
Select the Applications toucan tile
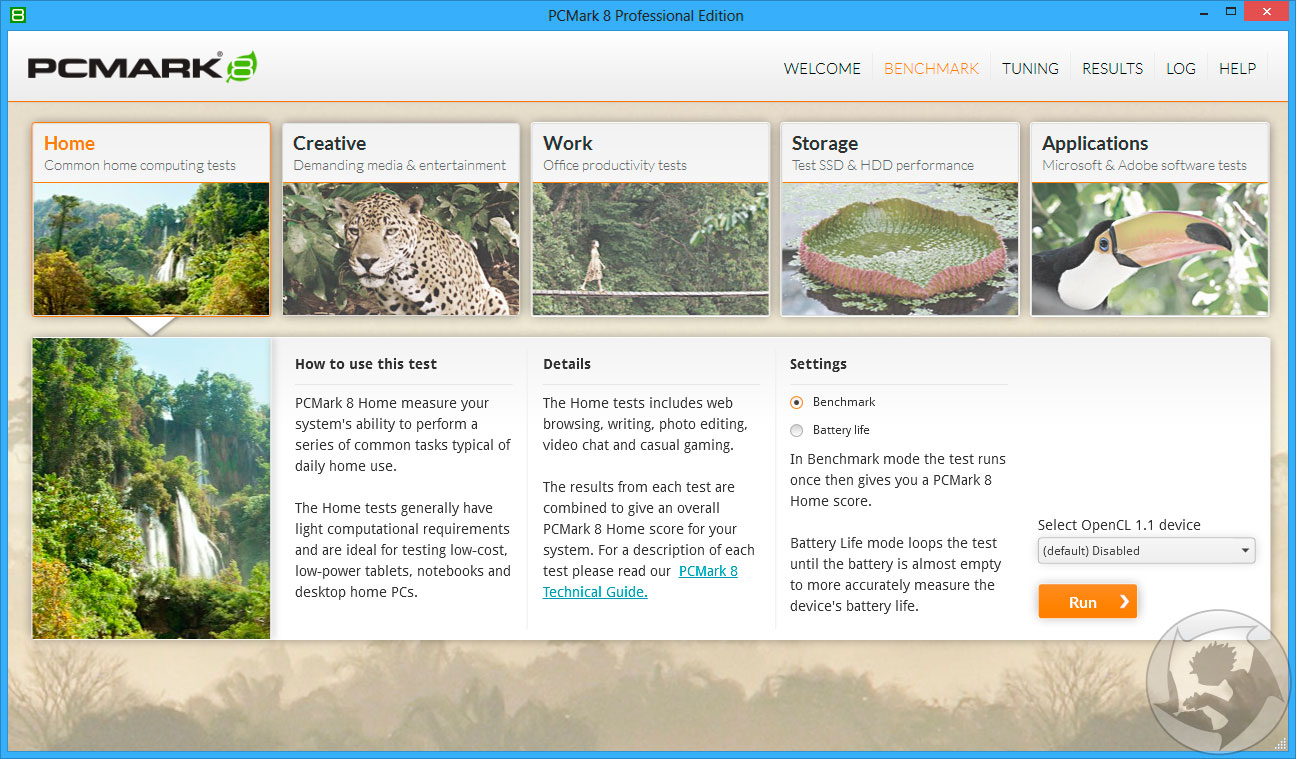pyautogui.click(x=1149, y=219)
